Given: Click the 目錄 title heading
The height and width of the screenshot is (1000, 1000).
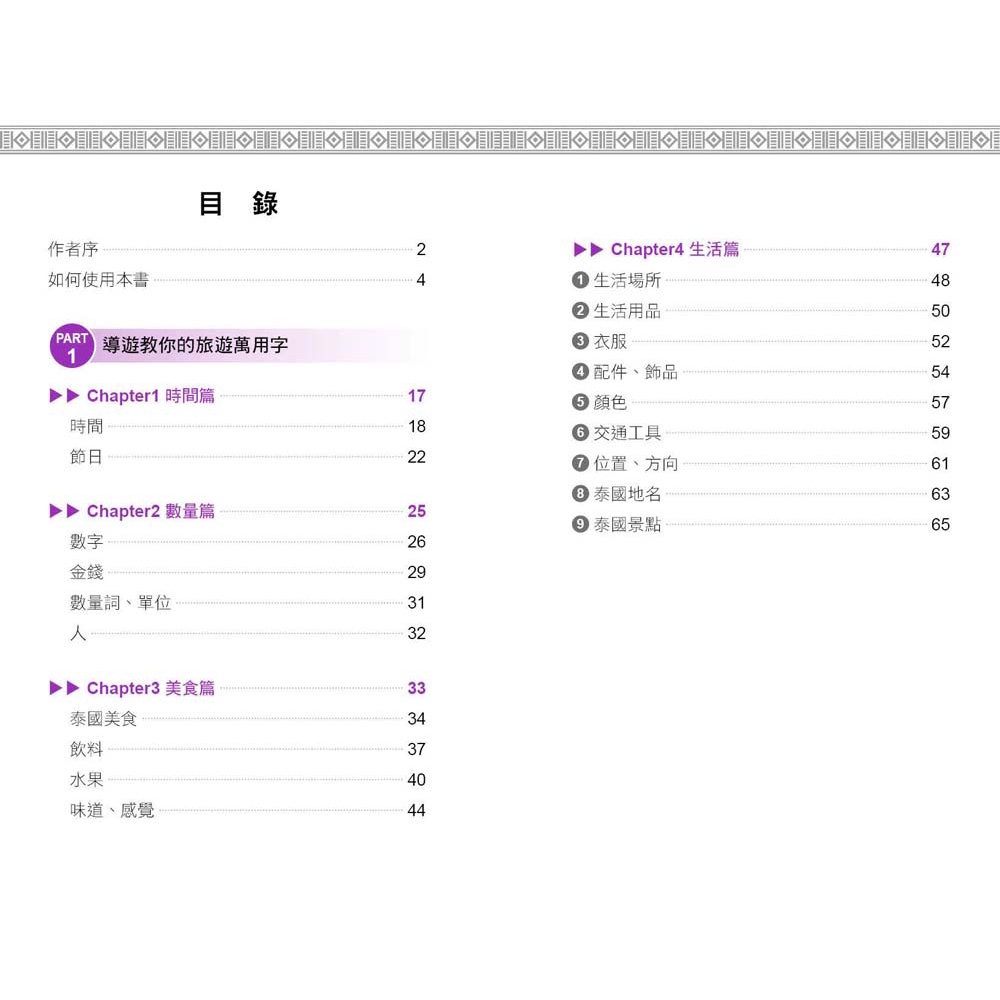Looking at the screenshot, I should click(x=238, y=204).
